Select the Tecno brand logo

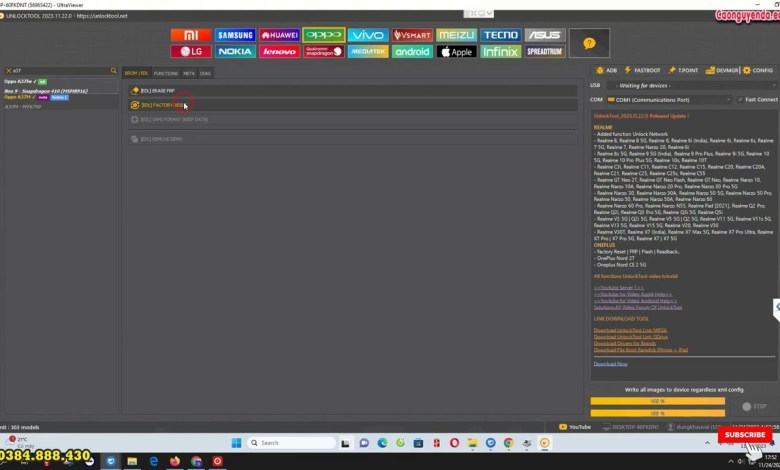tap(501, 35)
